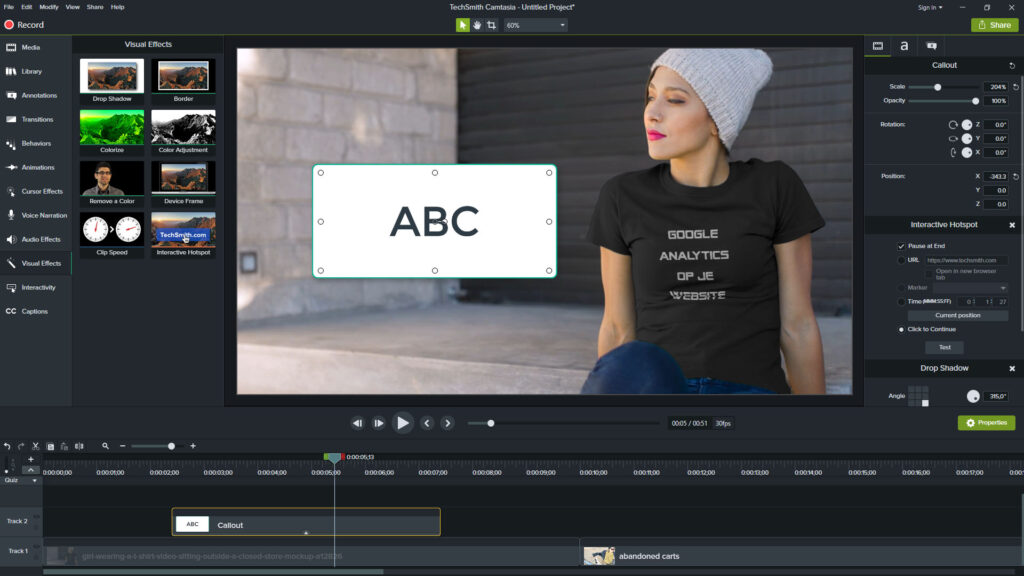Select the Drop Shadow effect thumbnail
The width and height of the screenshot is (1024, 576).
112,76
